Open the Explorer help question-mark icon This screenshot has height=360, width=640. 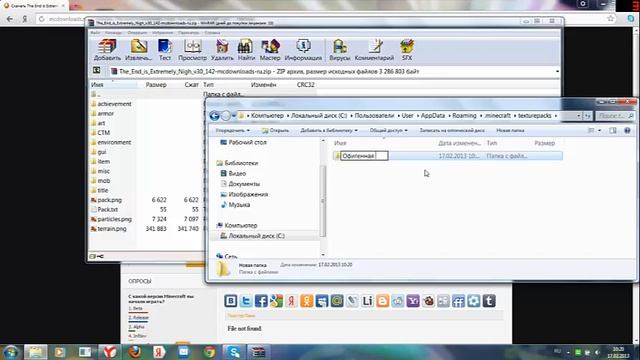627,130
